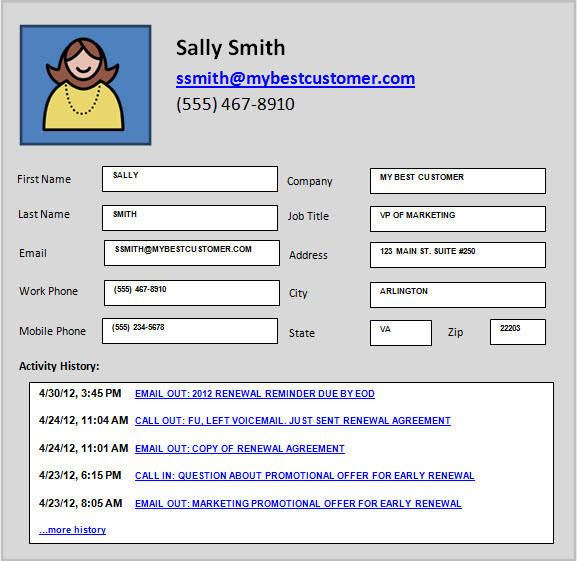The image size is (577, 561).
Task: Edit the Address field 123 MAIN ST.
Action: click(x=458, y=255)
